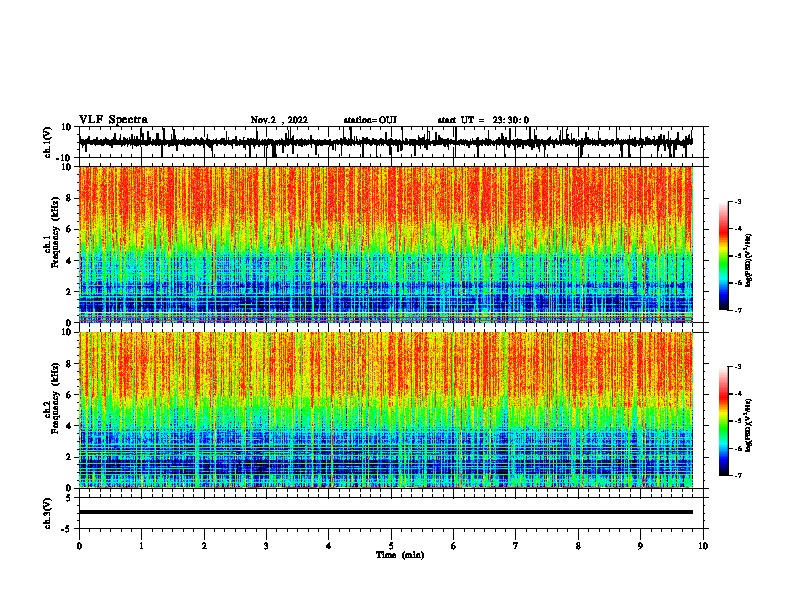
Task: Click the '6' kHz tick on ch.2 spectrogram
Action: click(x=69, y=395)
